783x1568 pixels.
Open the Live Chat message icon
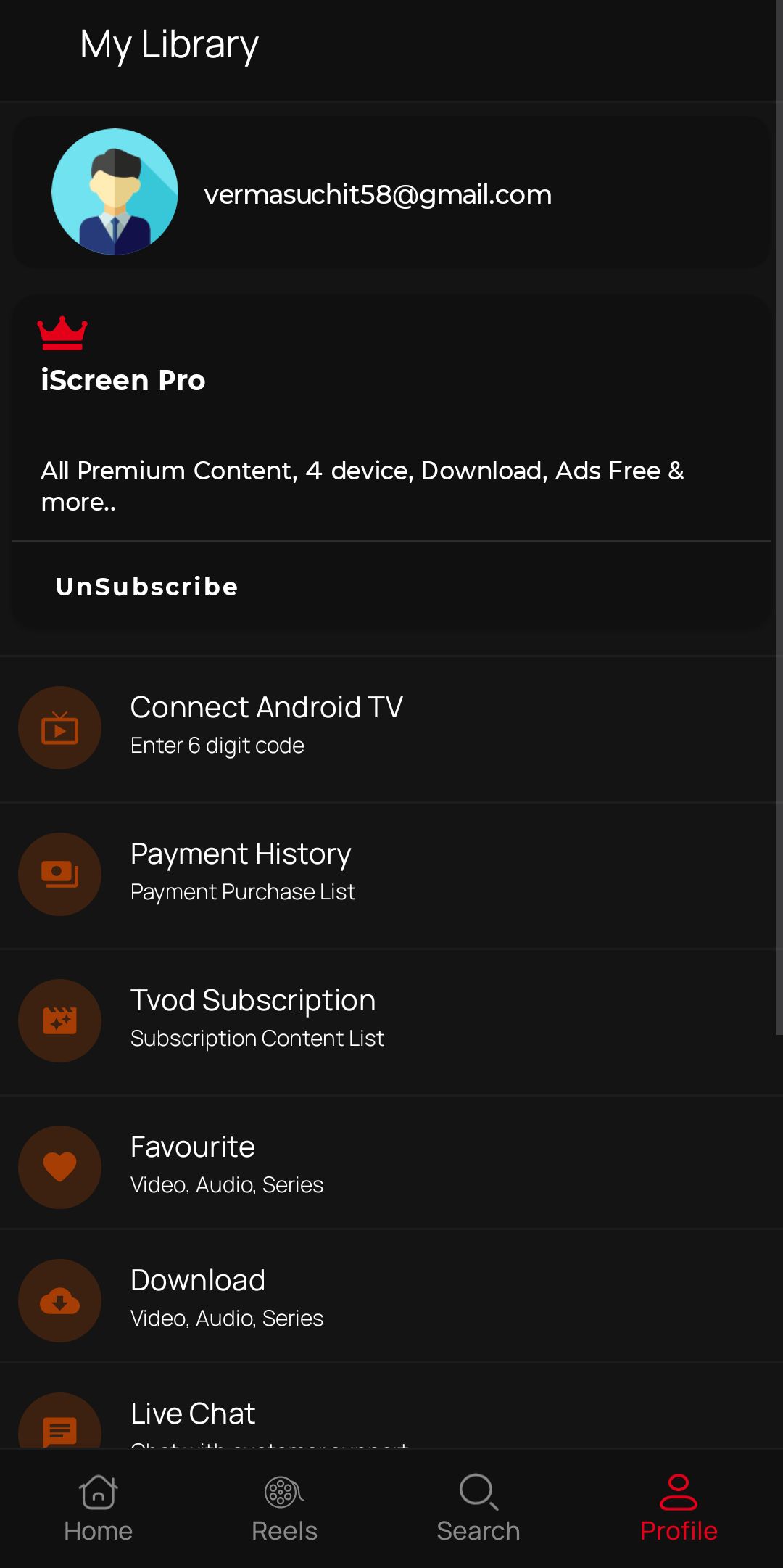(59, 1430)
